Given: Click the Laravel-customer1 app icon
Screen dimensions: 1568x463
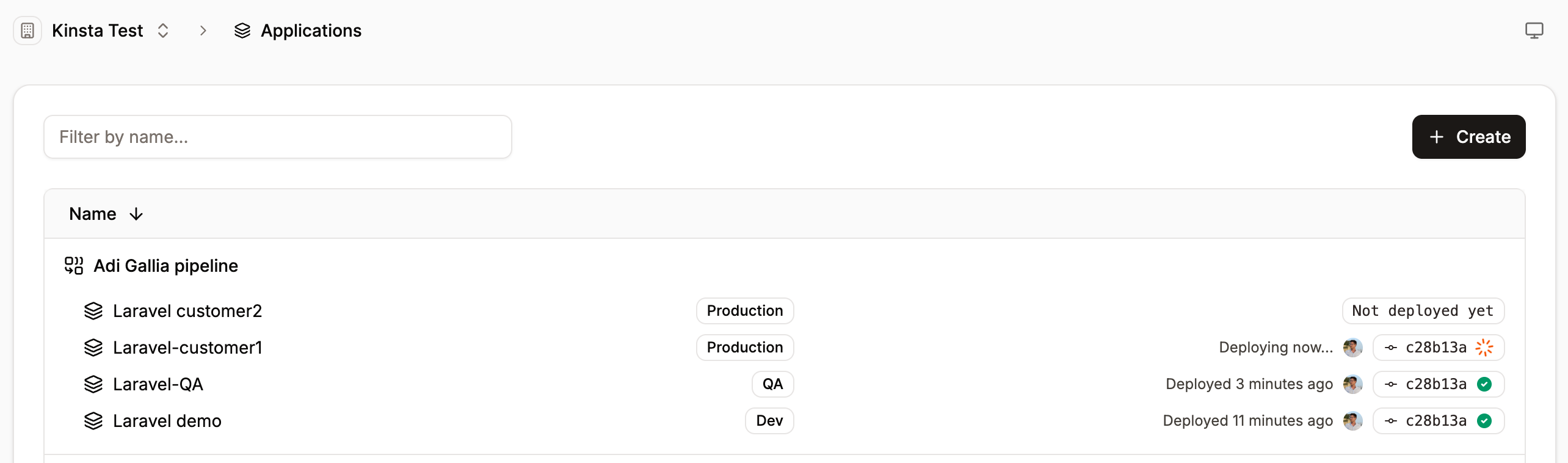Looking at the screenshot, I should click(x=93, y=348).
